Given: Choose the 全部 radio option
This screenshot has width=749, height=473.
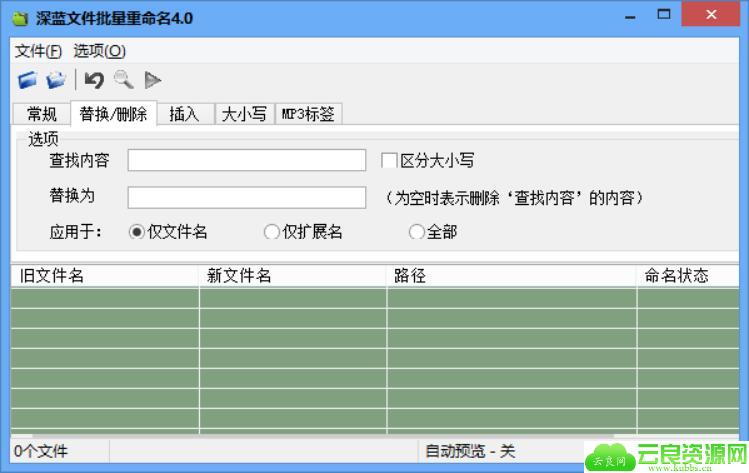Looking at the screenshot, I should [417, 232].
